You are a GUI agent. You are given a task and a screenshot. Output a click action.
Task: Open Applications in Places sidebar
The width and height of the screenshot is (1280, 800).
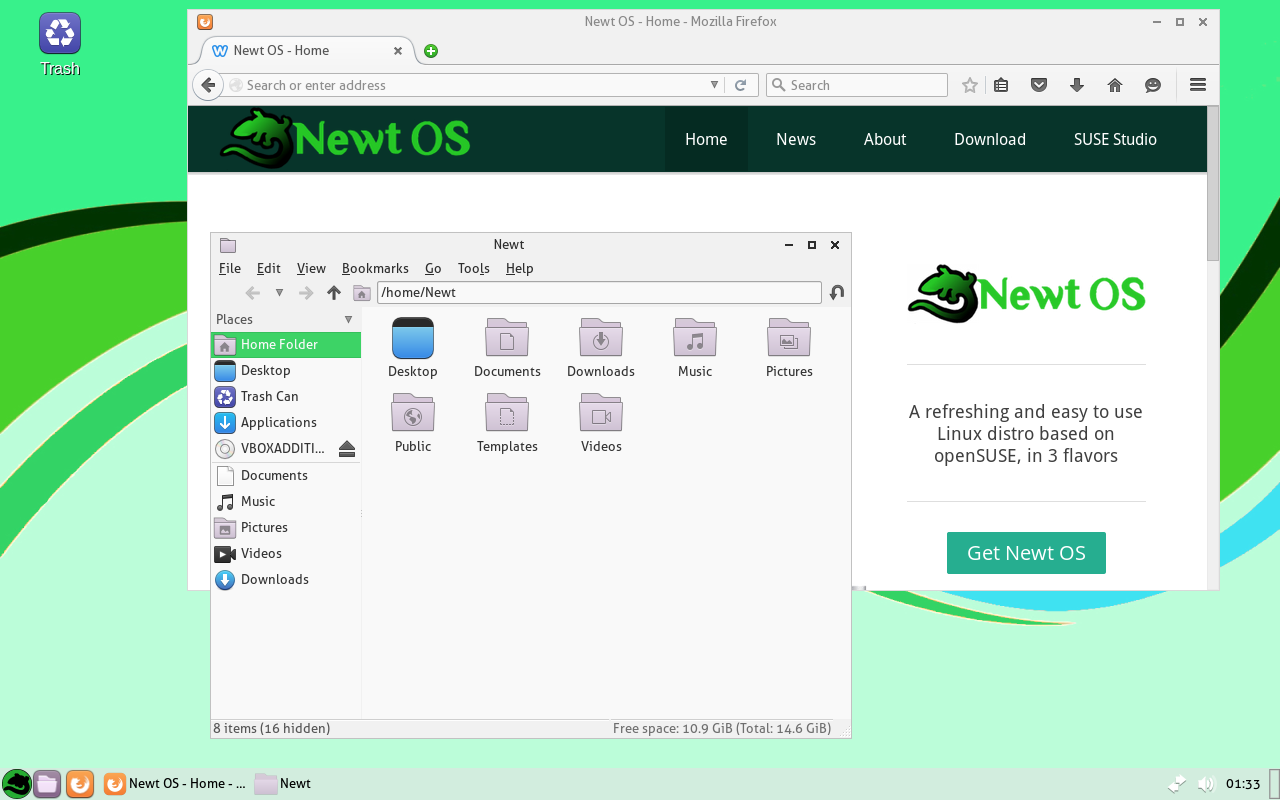point(286,422)
